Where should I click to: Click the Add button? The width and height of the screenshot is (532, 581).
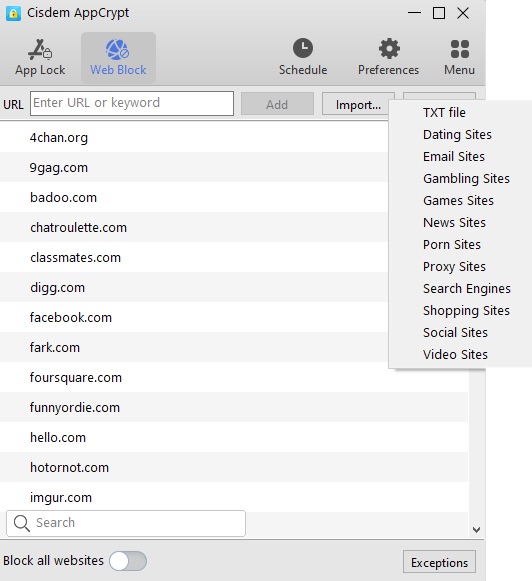point(277,104)
